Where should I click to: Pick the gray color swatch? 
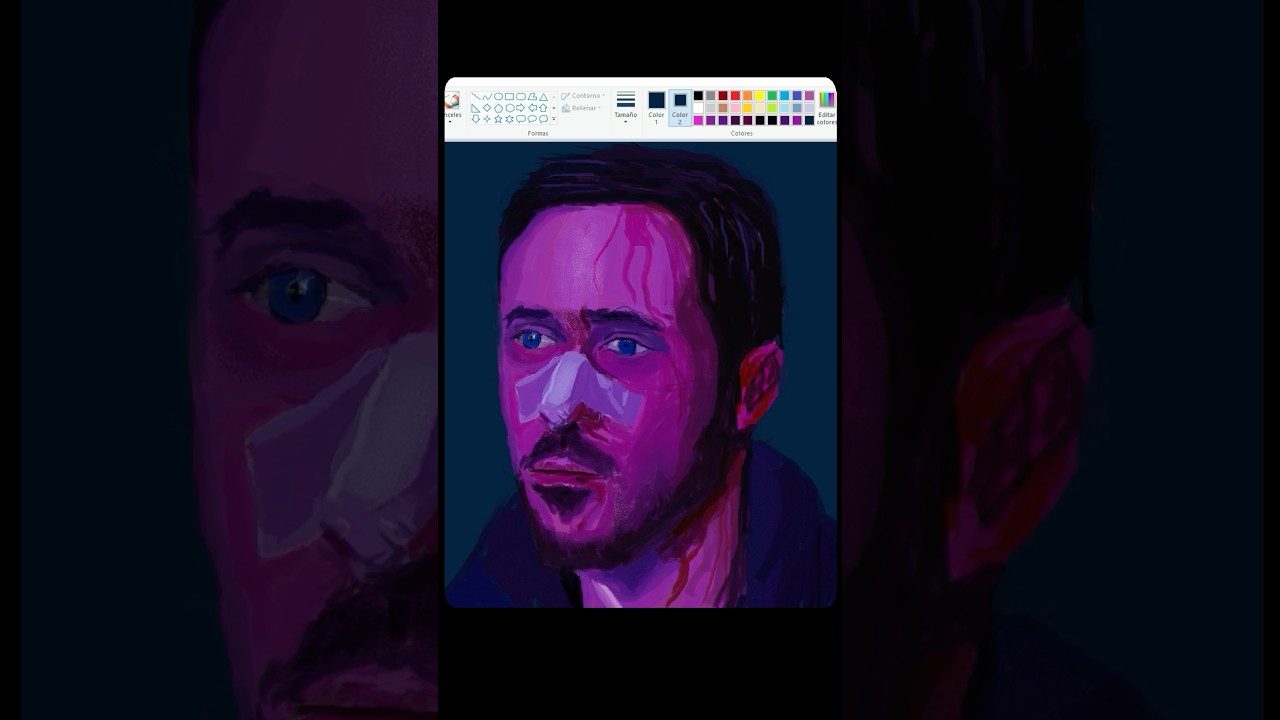tap(711, 96)
